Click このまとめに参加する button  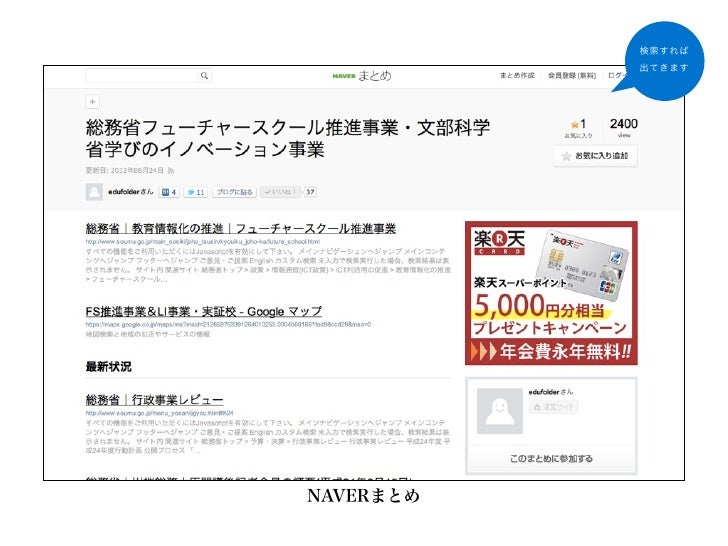[x=551, y=458]
